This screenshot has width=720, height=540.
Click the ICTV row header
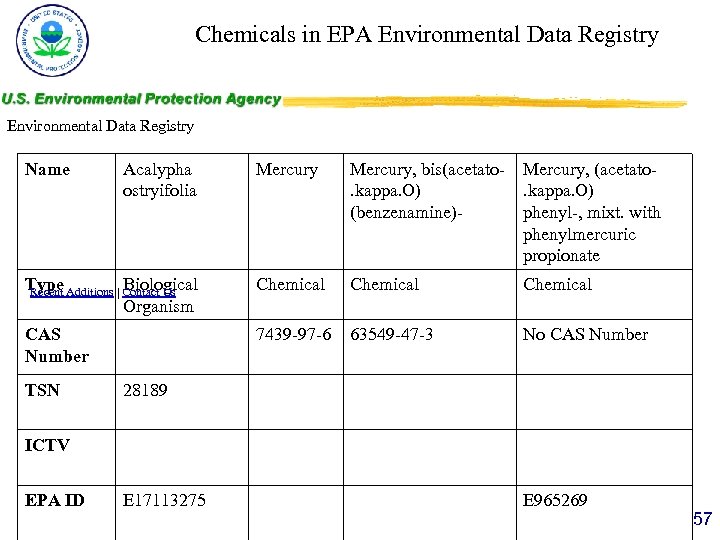tap(47, 445)
